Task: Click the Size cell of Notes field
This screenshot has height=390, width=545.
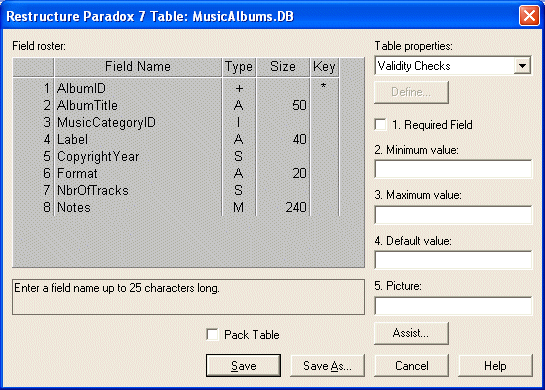Action: coord(283,208)
